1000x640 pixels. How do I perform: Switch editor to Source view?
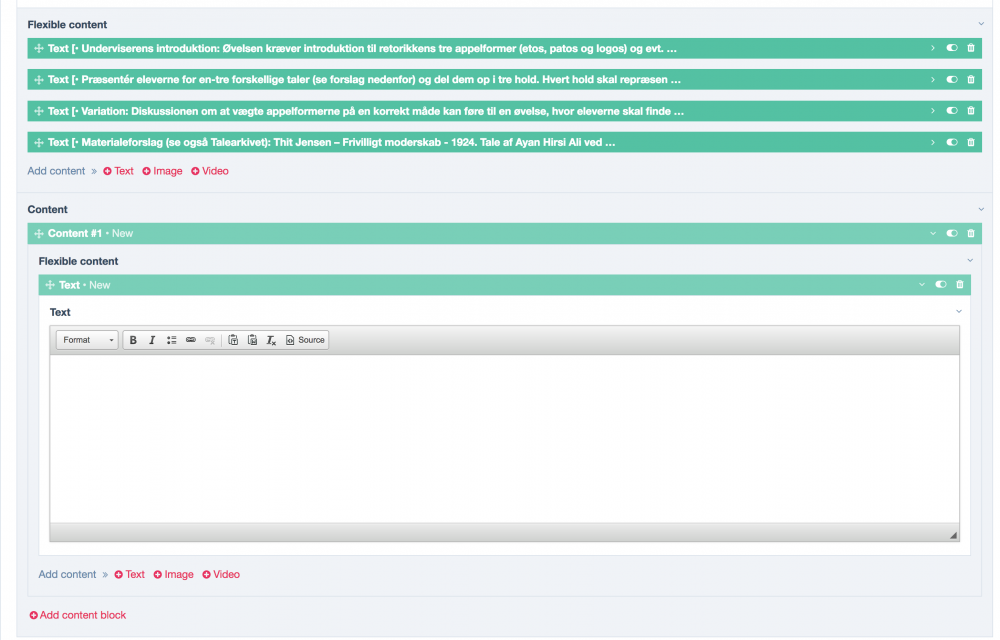click(306, 340)
